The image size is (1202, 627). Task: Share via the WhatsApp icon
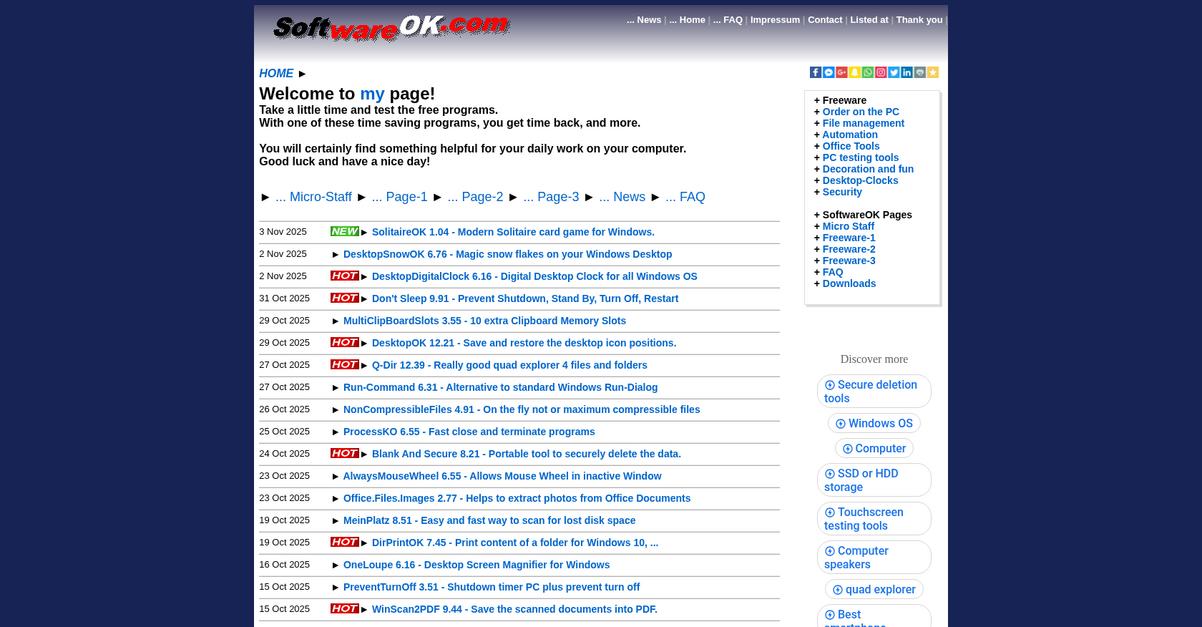tap(868, 72)
